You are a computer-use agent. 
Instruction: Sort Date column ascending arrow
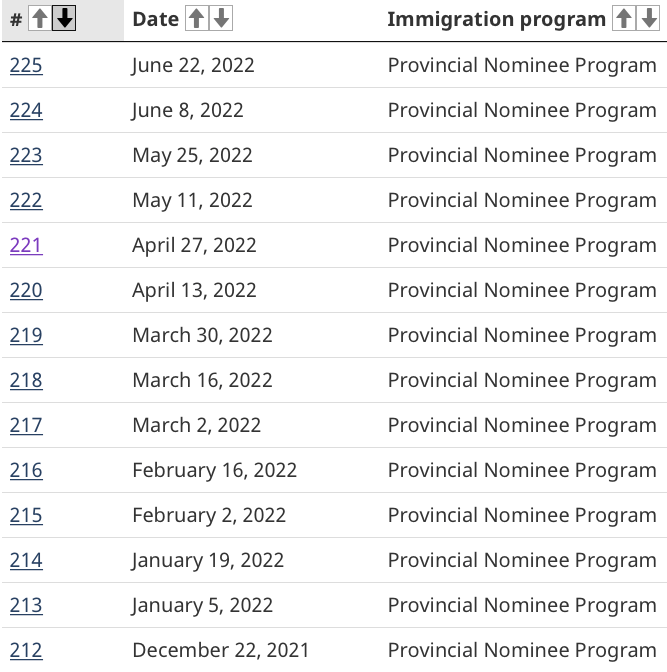pos(197,18)
